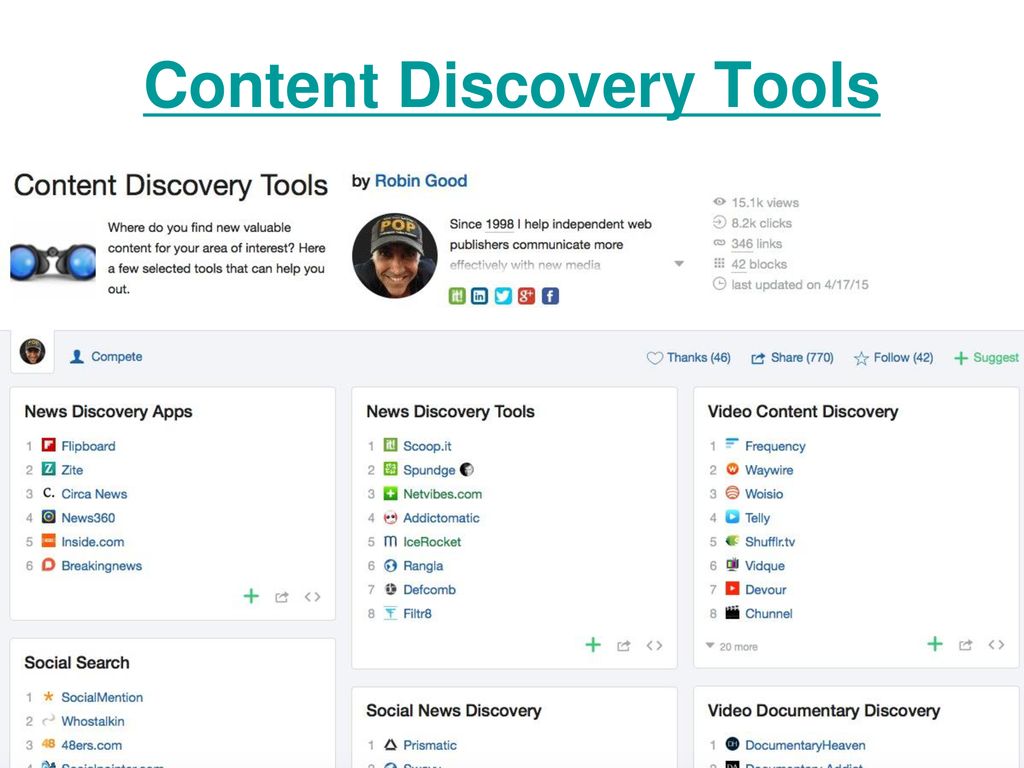The width and height of the screenshot is (1024, 768).
Task: Open the Whostalkin link
Action: (93, 722)
